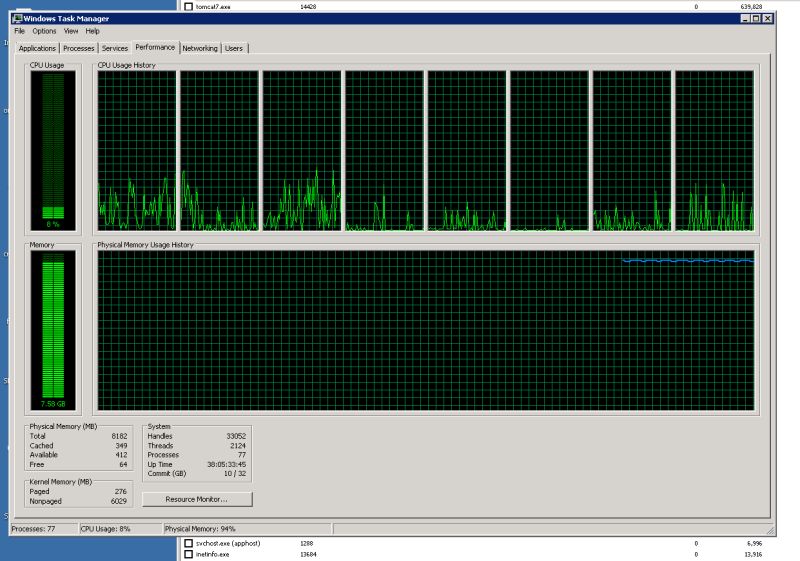Maximize the Windows Task Manager window

[x=756, y=18]
